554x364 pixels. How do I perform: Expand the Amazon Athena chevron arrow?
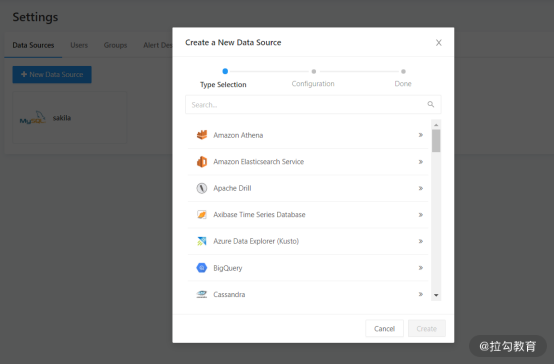[421, 135]
